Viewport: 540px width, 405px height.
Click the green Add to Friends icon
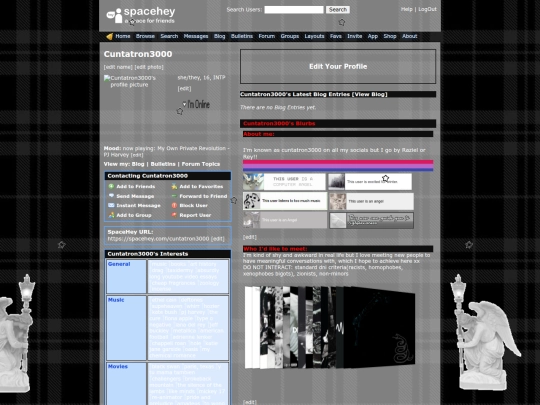[111, 186]
